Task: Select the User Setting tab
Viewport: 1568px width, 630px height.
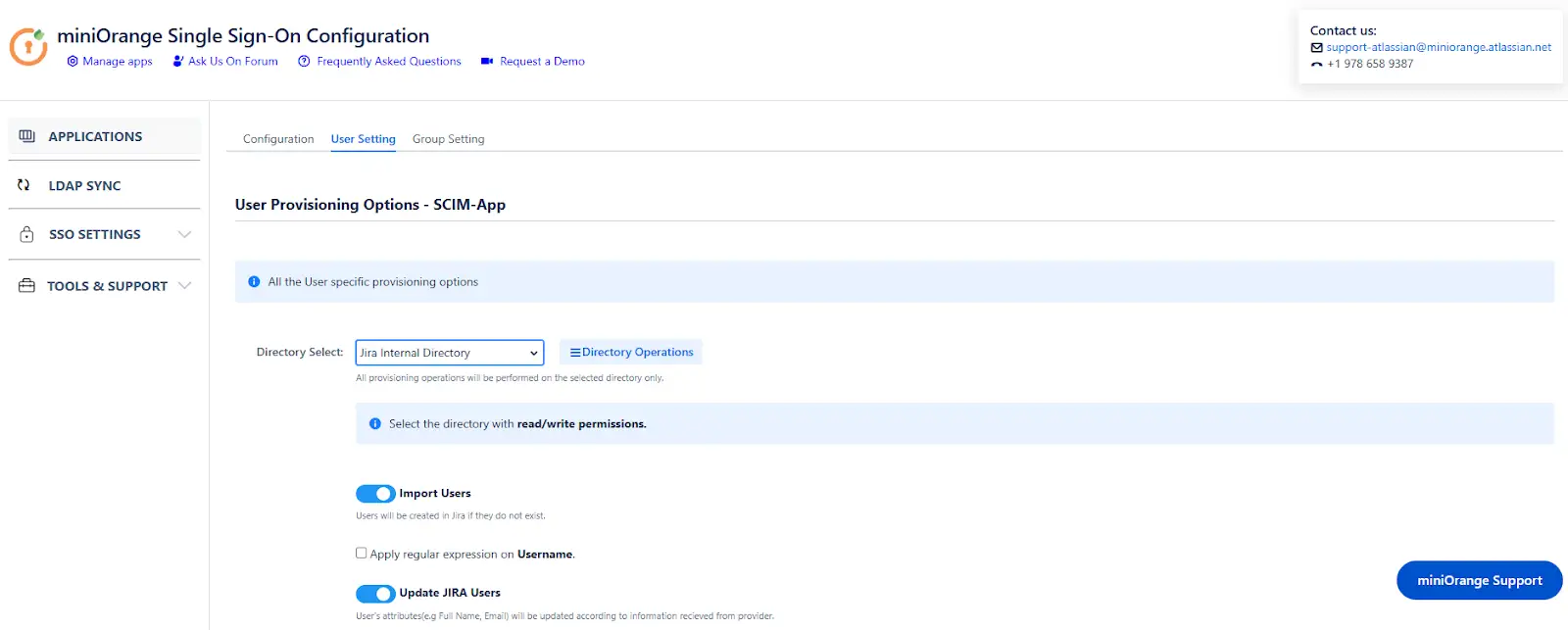Action: [x=364, y=139]
